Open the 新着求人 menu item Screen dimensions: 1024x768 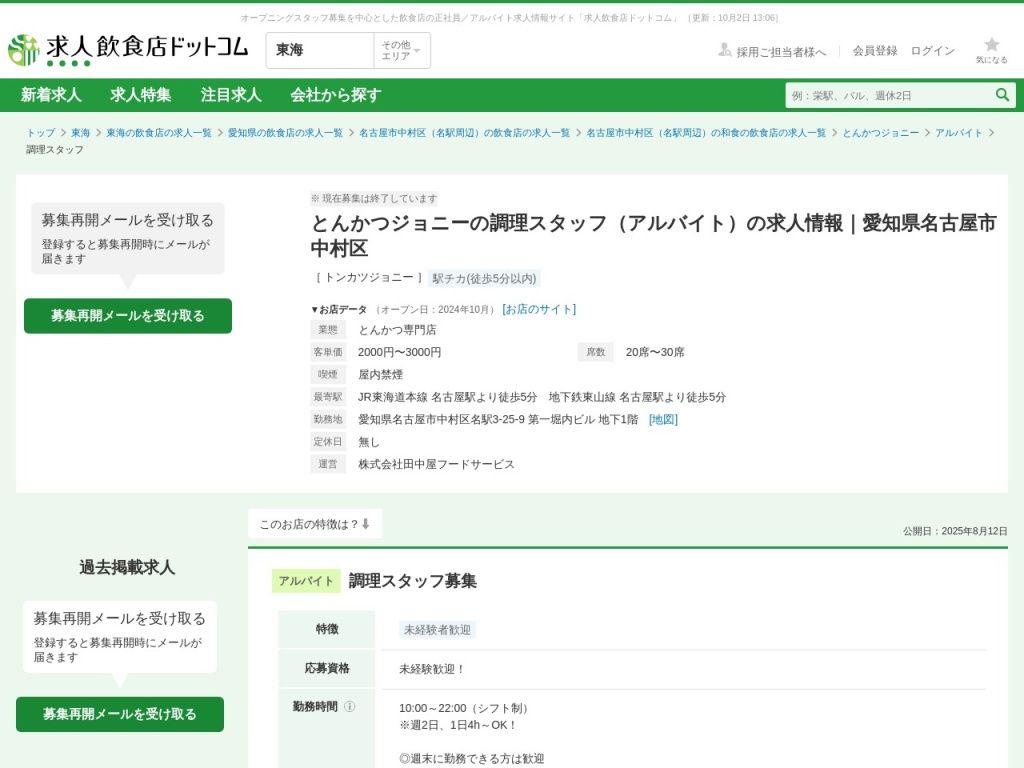(x=51, y=95)
